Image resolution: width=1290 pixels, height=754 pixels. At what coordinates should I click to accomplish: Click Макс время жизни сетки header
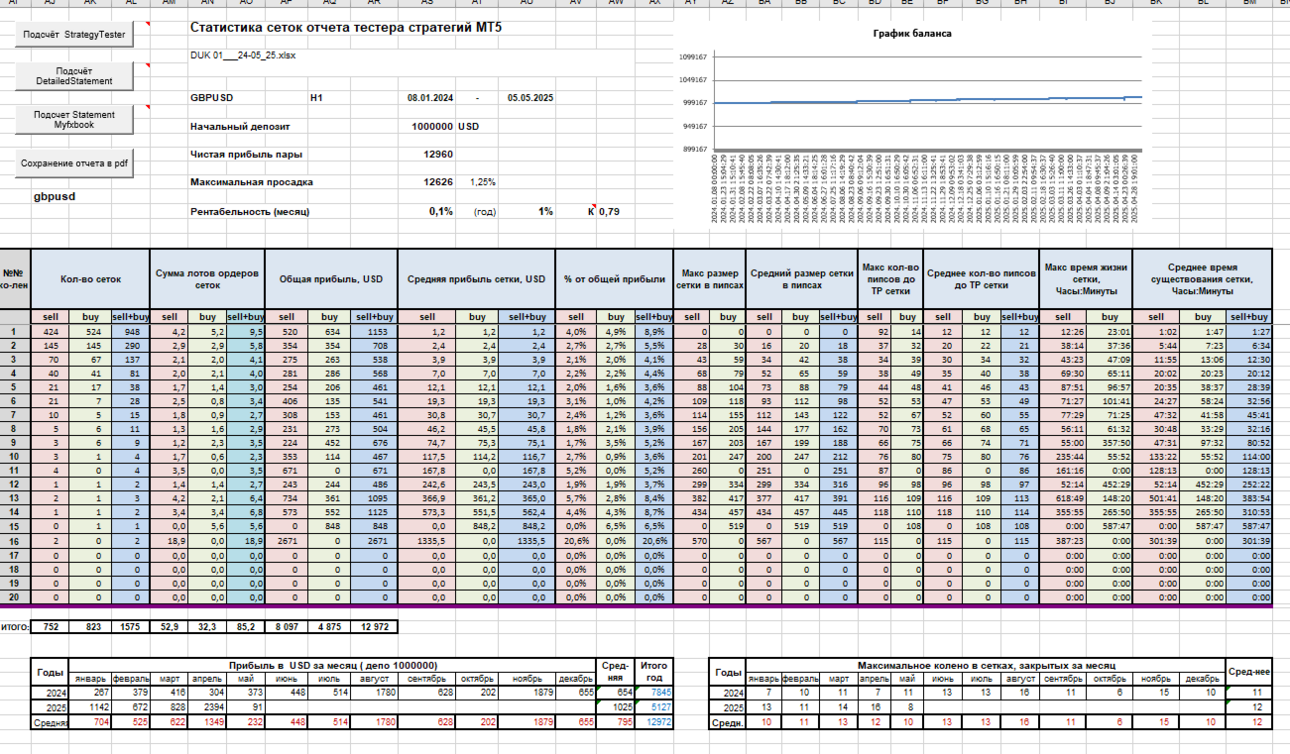(x=1085, y=279)
